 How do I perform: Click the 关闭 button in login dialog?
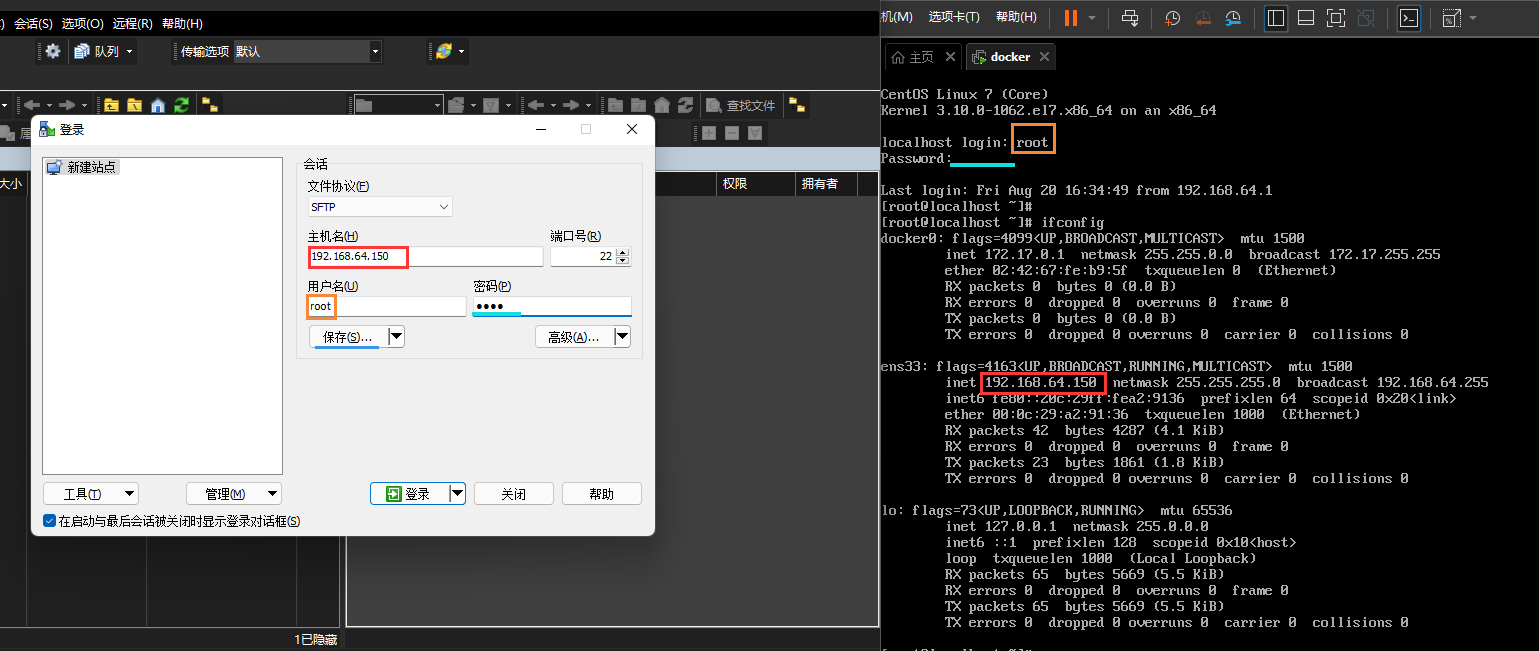[513, 494]
